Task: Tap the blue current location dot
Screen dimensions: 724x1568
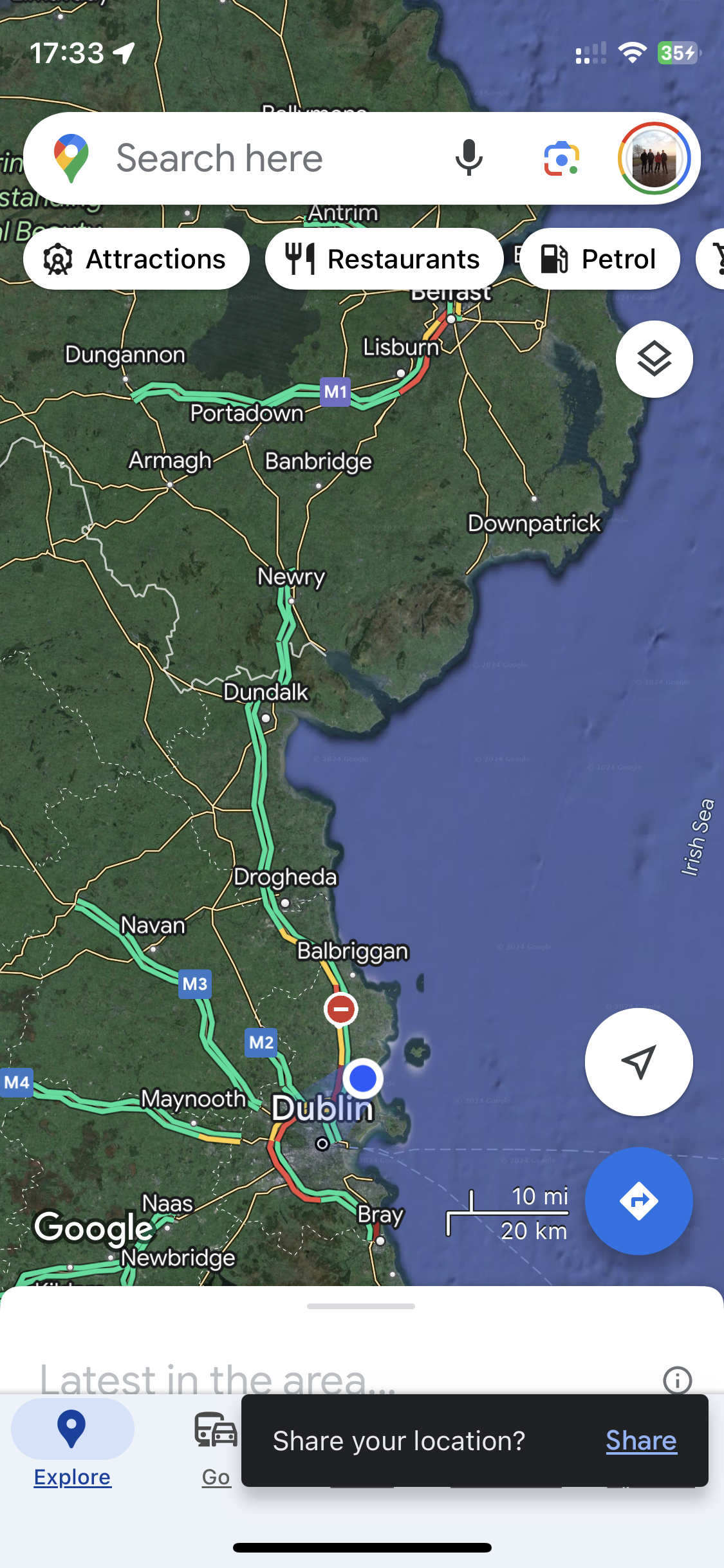Action: point(363,1078)
